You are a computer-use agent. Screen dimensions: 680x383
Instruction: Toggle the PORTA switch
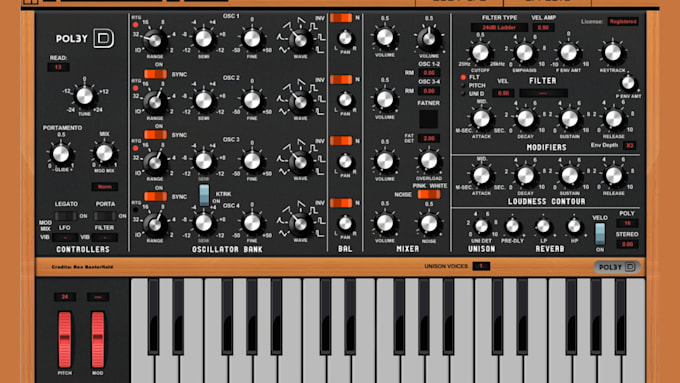click(x=105, y=216)
